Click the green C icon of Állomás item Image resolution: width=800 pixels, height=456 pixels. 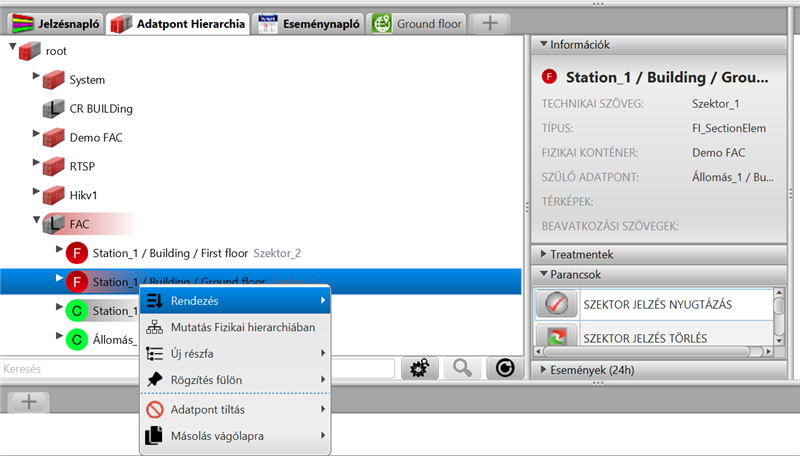[77, 341]
